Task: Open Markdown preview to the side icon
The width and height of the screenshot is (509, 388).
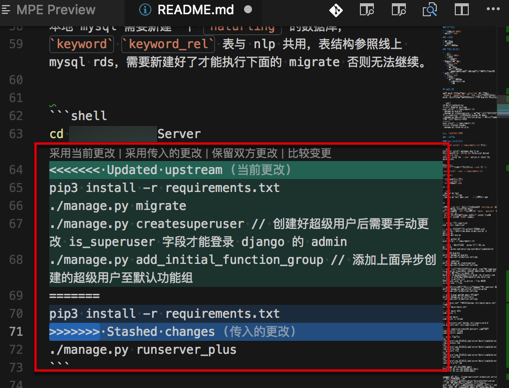Action: 367,10
